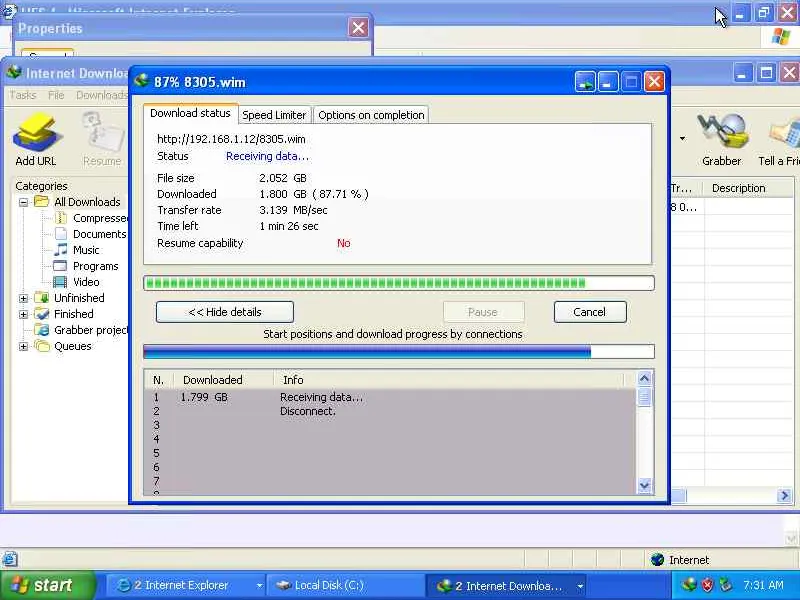Click the IDM list horizontal scroll right arrow
This screenshot has width=800, height=600.
(x=784, y=495)
